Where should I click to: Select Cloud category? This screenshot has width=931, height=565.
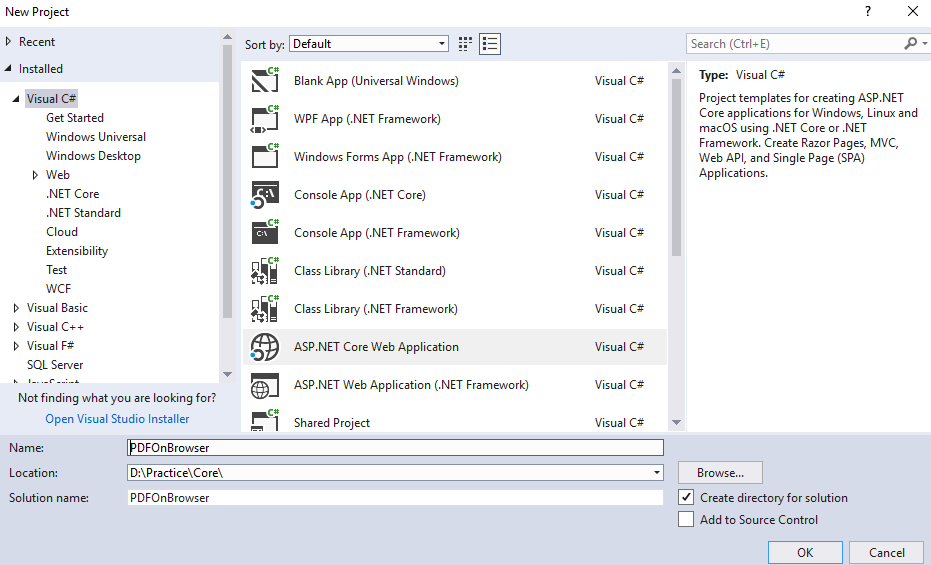(x=62, y=231)
